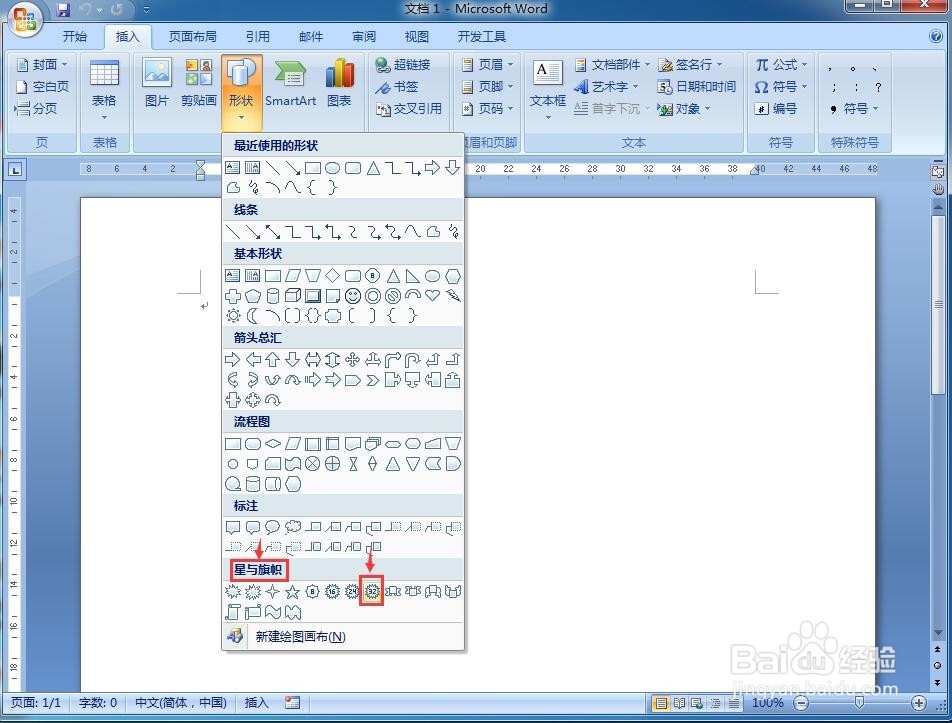This screenshot has width=952, height=723.
Task: Choose the heart shape
Action: (432, 296)
